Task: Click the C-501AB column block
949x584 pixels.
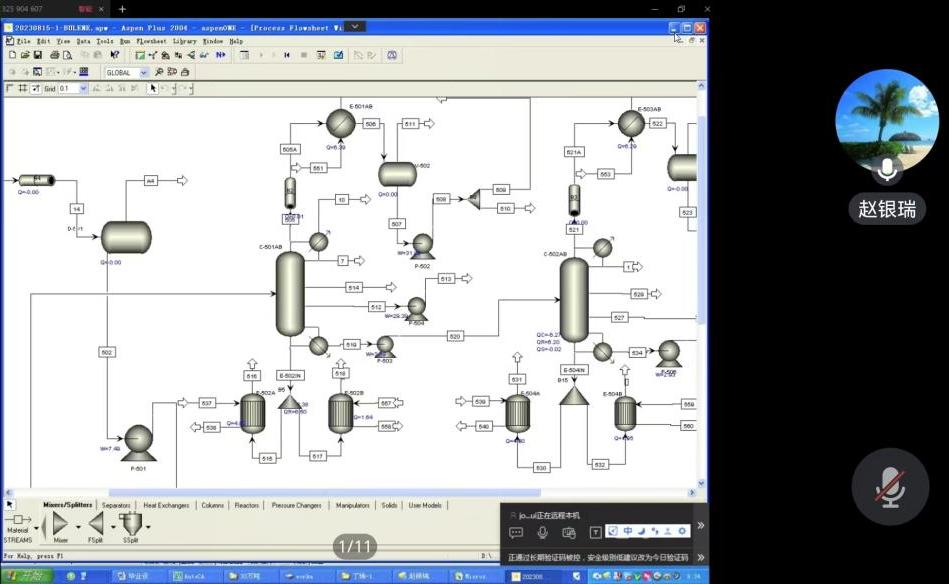Action: tap(290, 293)
